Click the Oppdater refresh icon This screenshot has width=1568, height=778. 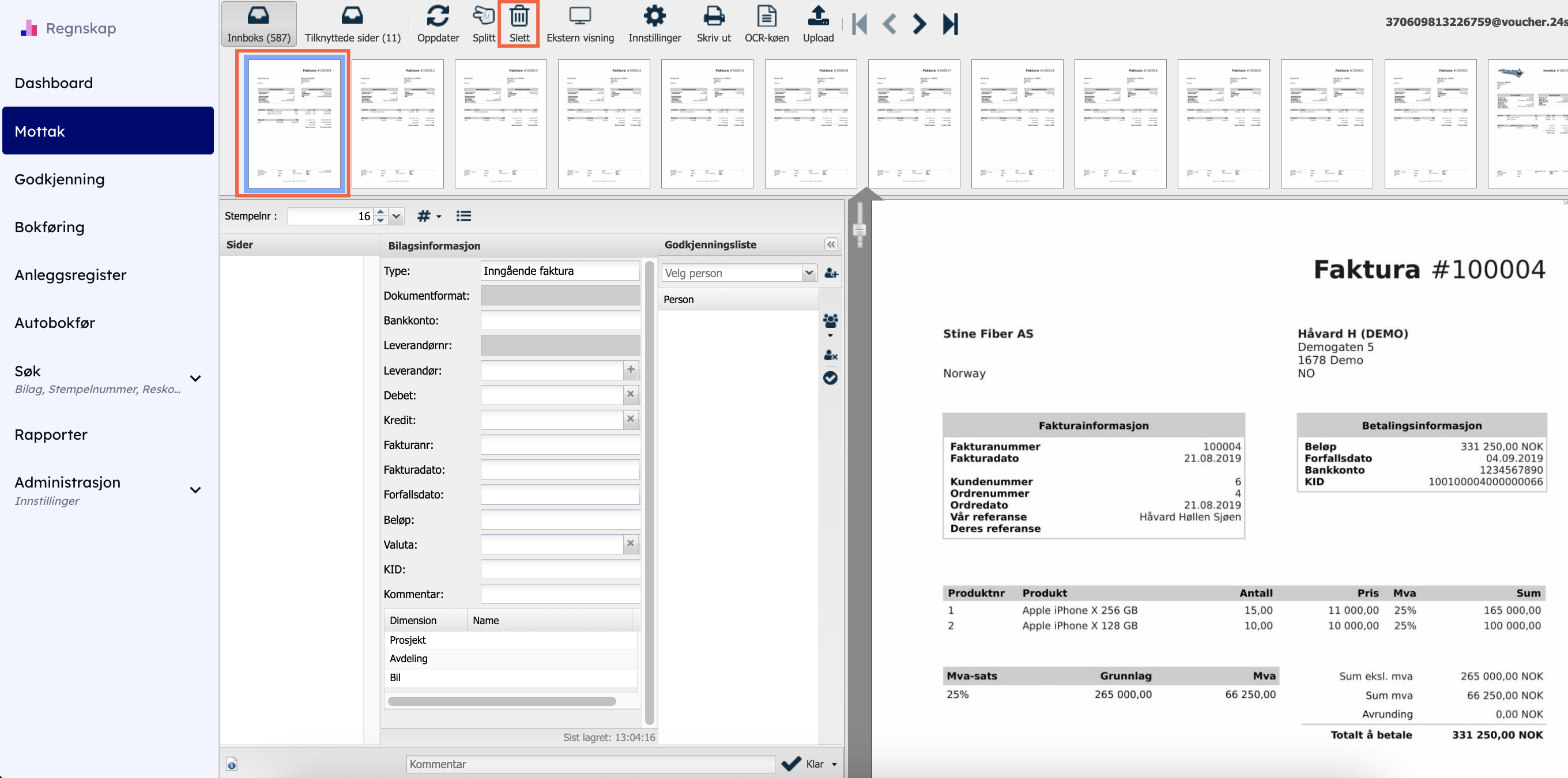pos(438,17)
